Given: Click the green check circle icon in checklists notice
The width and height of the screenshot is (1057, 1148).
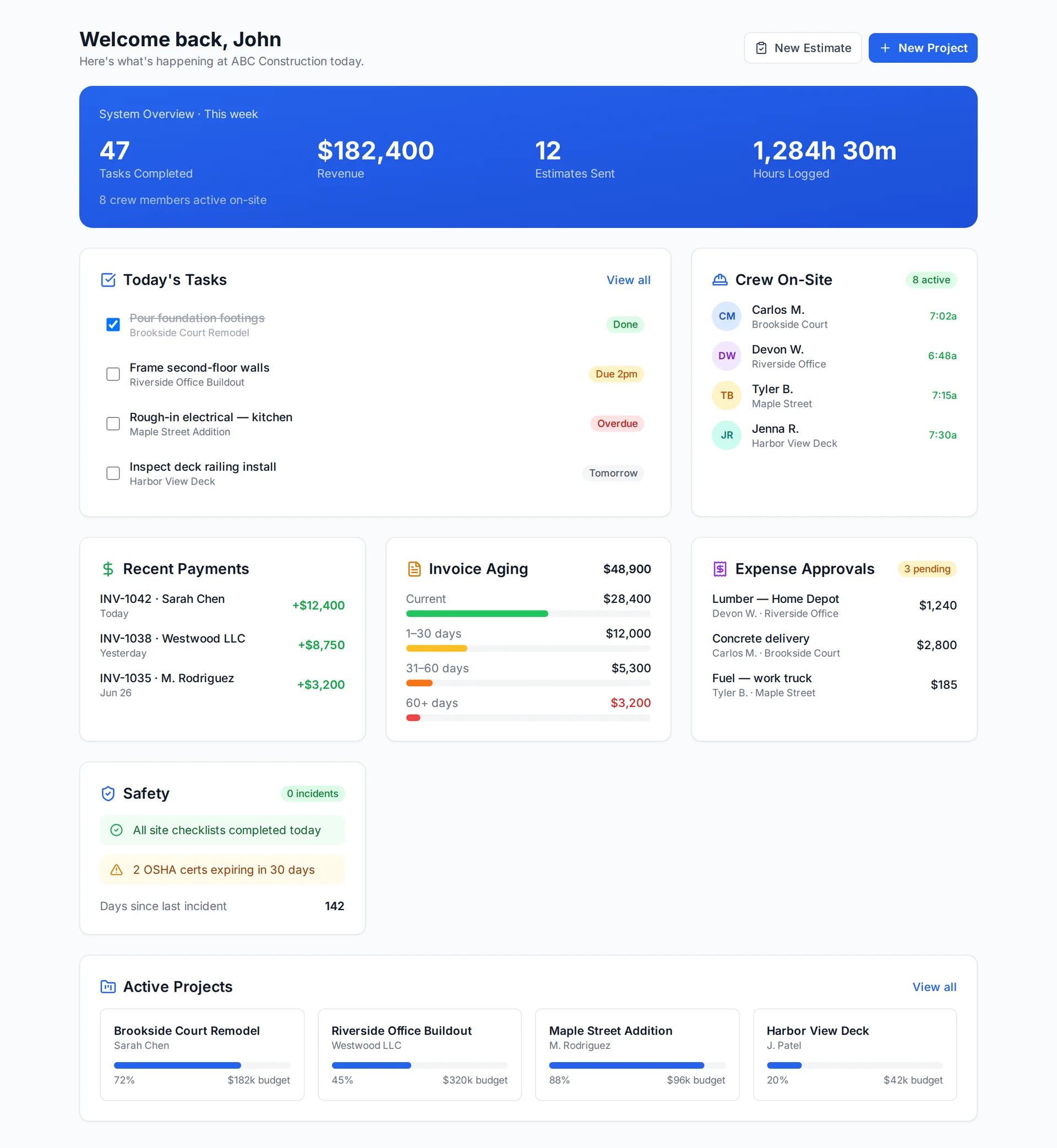Looking at the screenshot, I should (x=116, y=830).
